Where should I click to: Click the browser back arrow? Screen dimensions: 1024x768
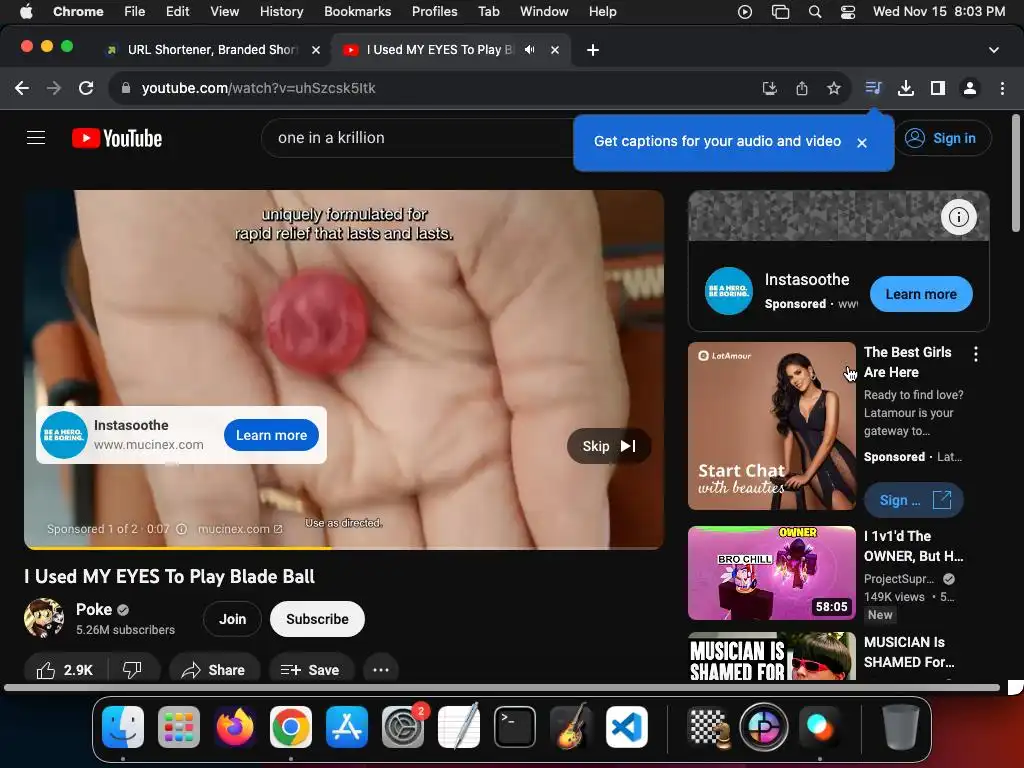pyautogui.click(x=22, y=88)
